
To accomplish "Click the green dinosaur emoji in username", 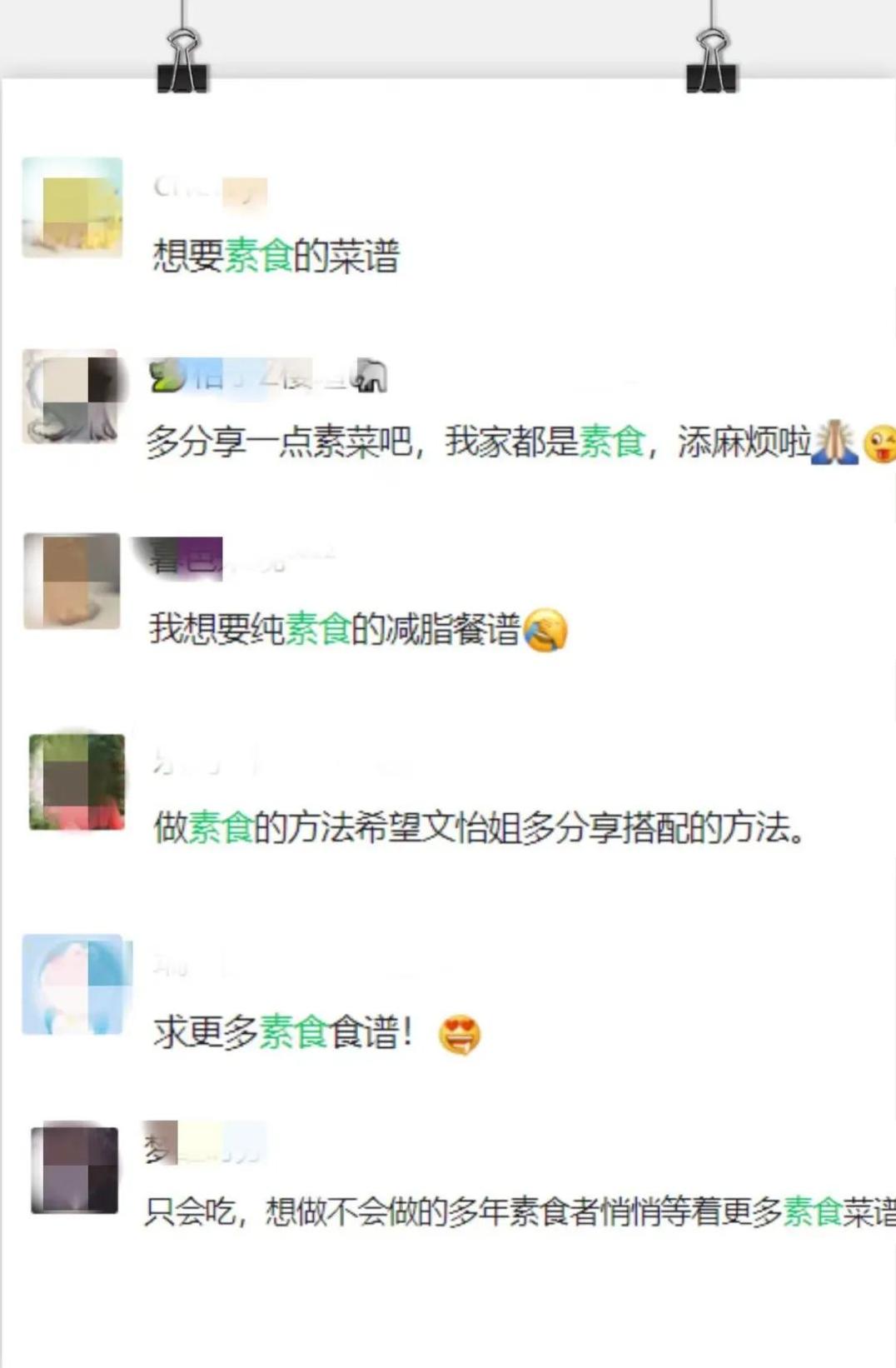I will [x=167, y=376].
